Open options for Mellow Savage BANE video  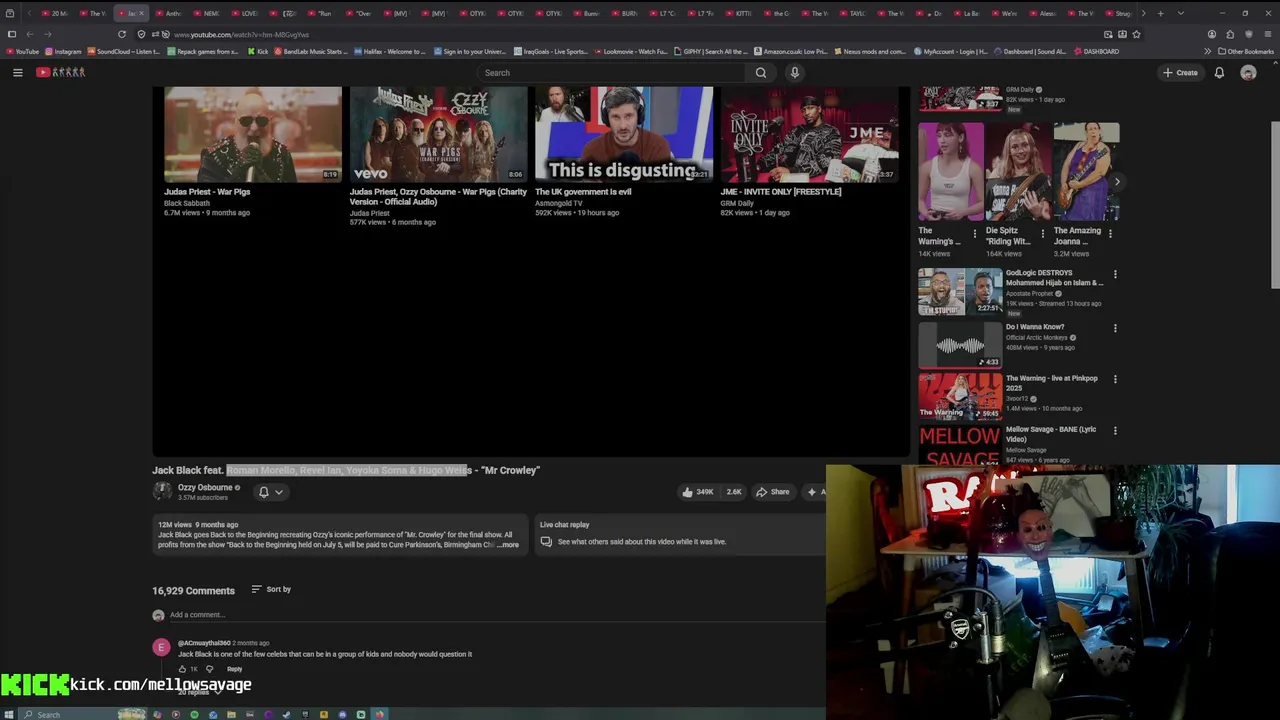(1115, 431)
